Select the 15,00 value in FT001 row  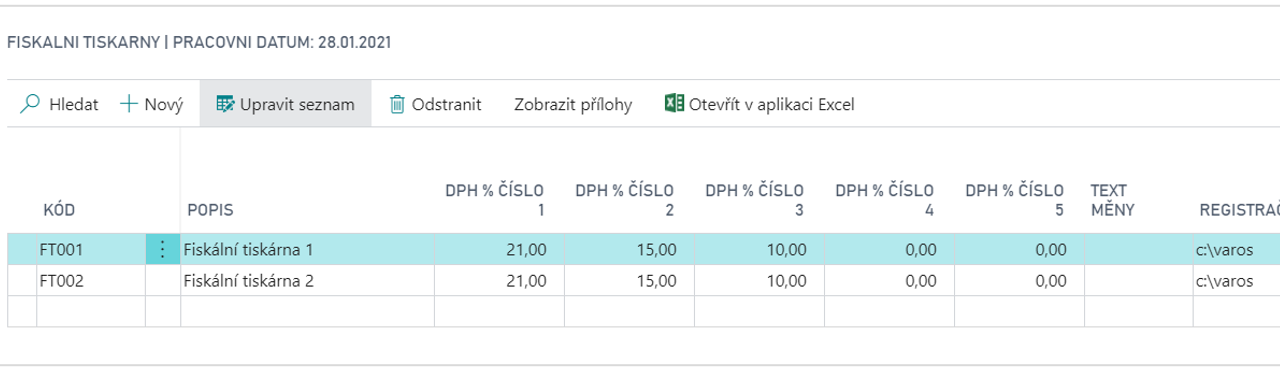click(630, 250)
